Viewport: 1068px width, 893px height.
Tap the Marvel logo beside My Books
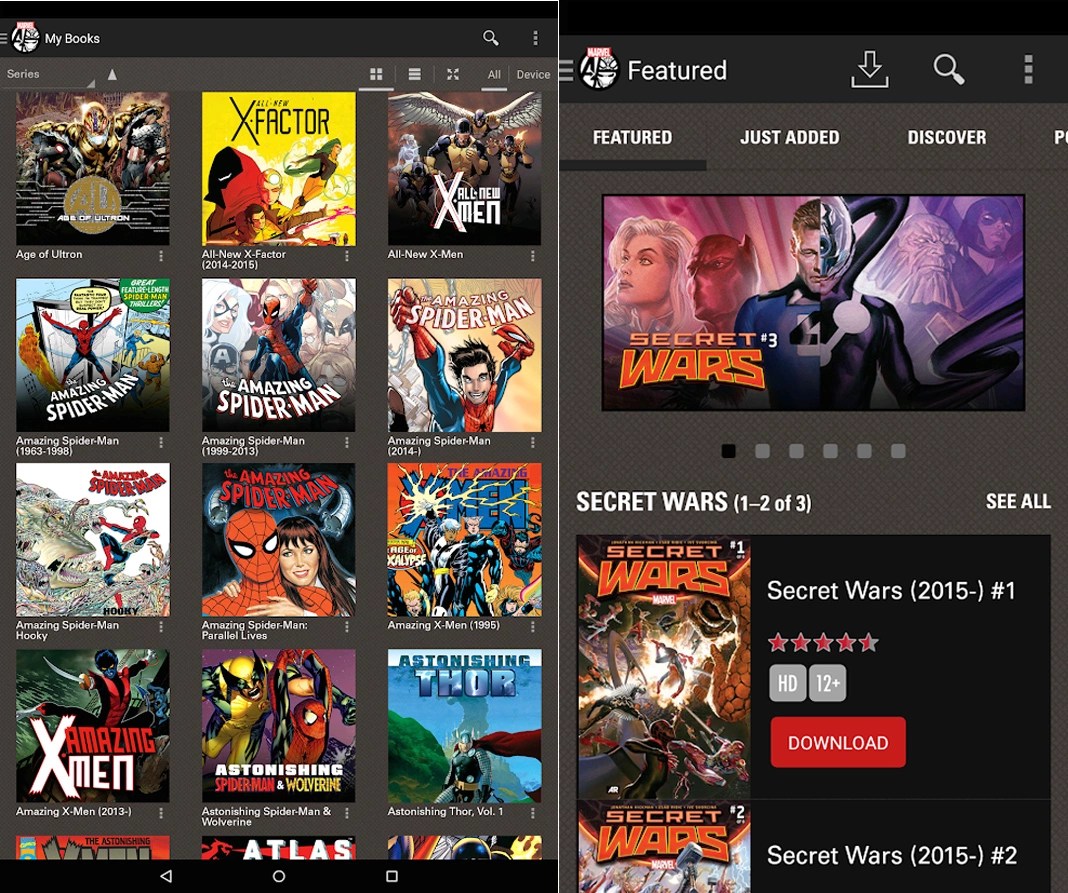pos(25,38)
